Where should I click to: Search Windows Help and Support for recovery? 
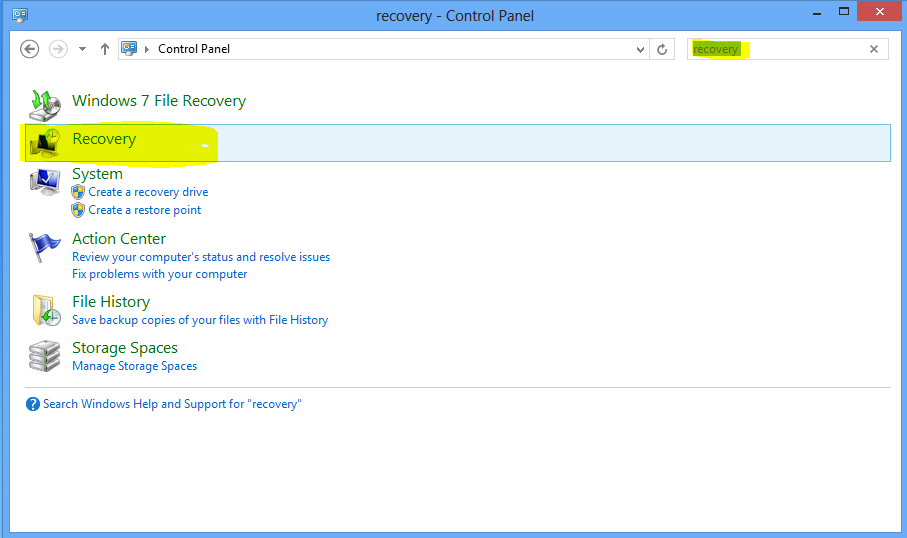coord(172,404)
